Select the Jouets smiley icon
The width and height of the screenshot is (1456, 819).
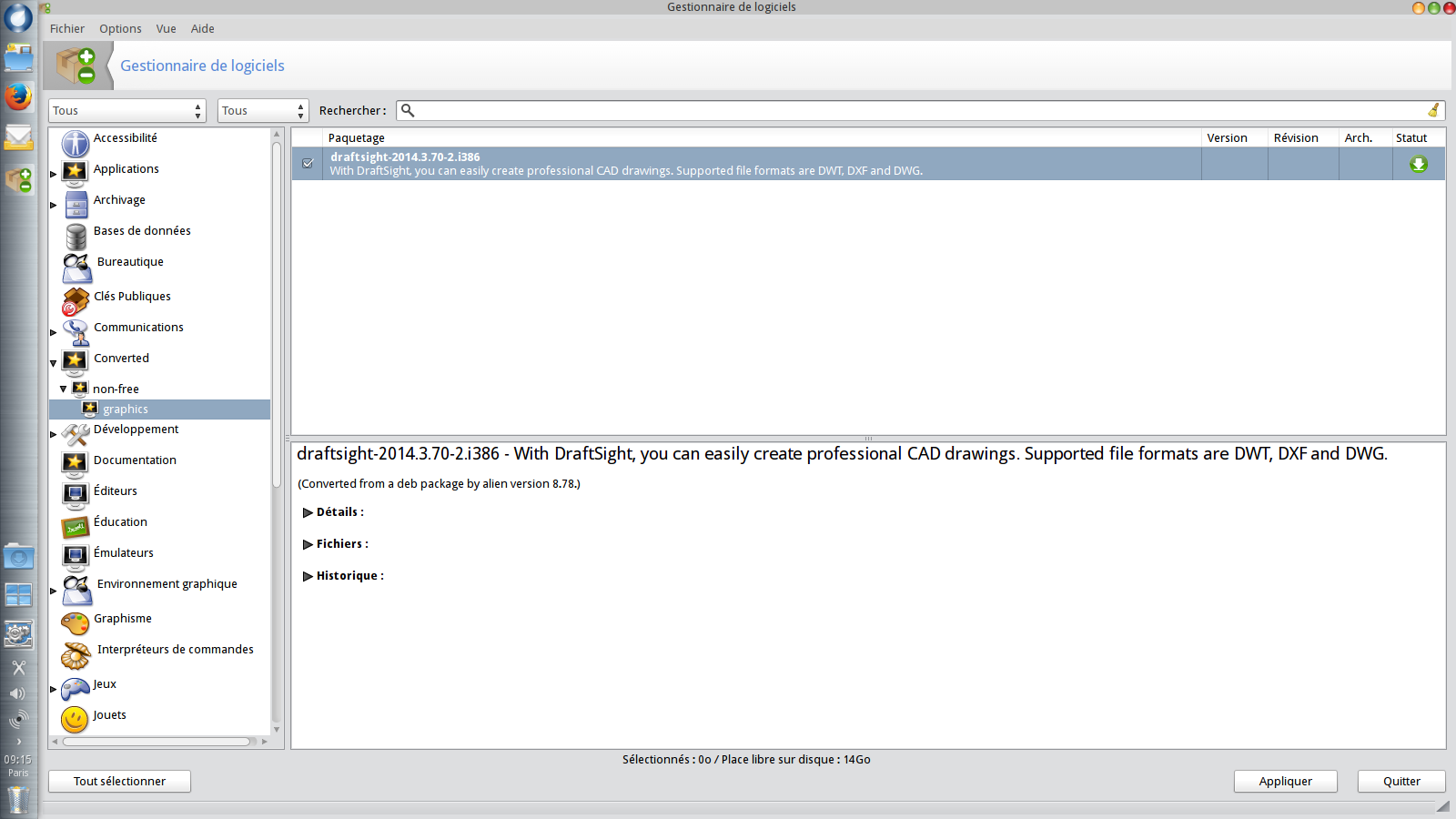(75, 720)
